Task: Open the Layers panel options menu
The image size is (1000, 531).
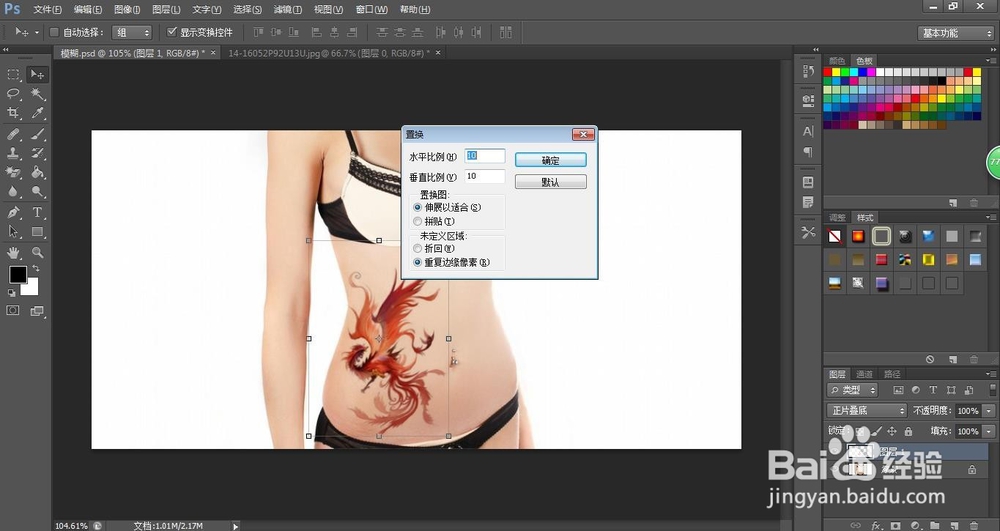Action: pyautogui.click(x=992, y=374)
